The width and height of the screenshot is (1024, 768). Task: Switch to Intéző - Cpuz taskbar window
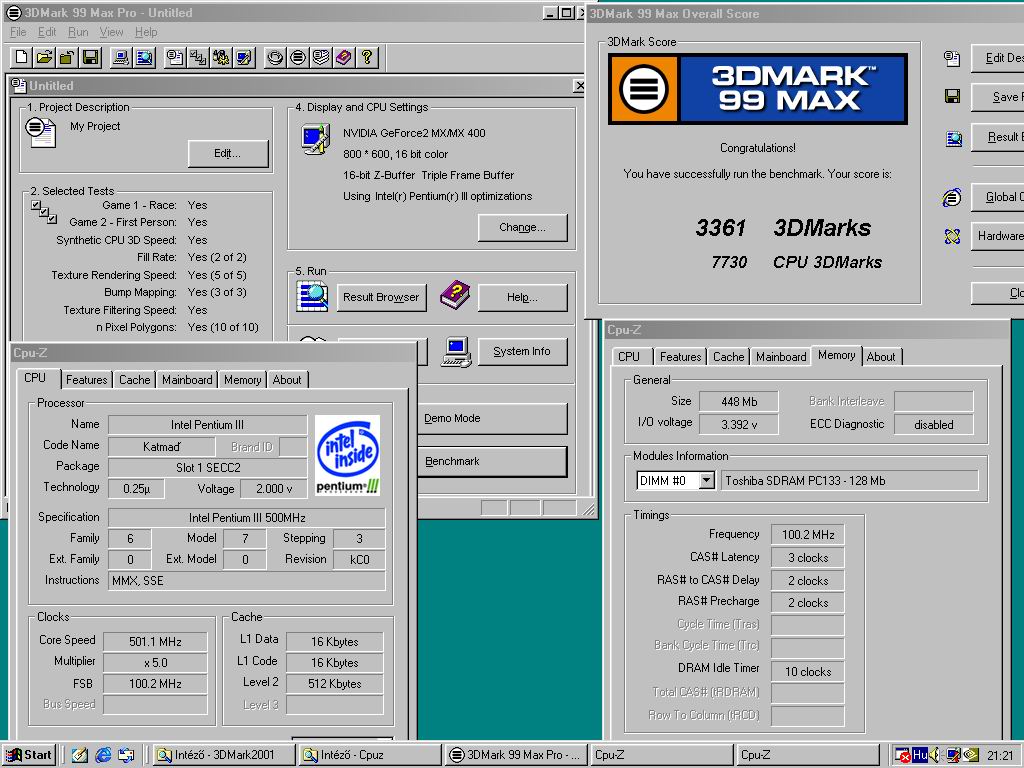pos(370,755)
